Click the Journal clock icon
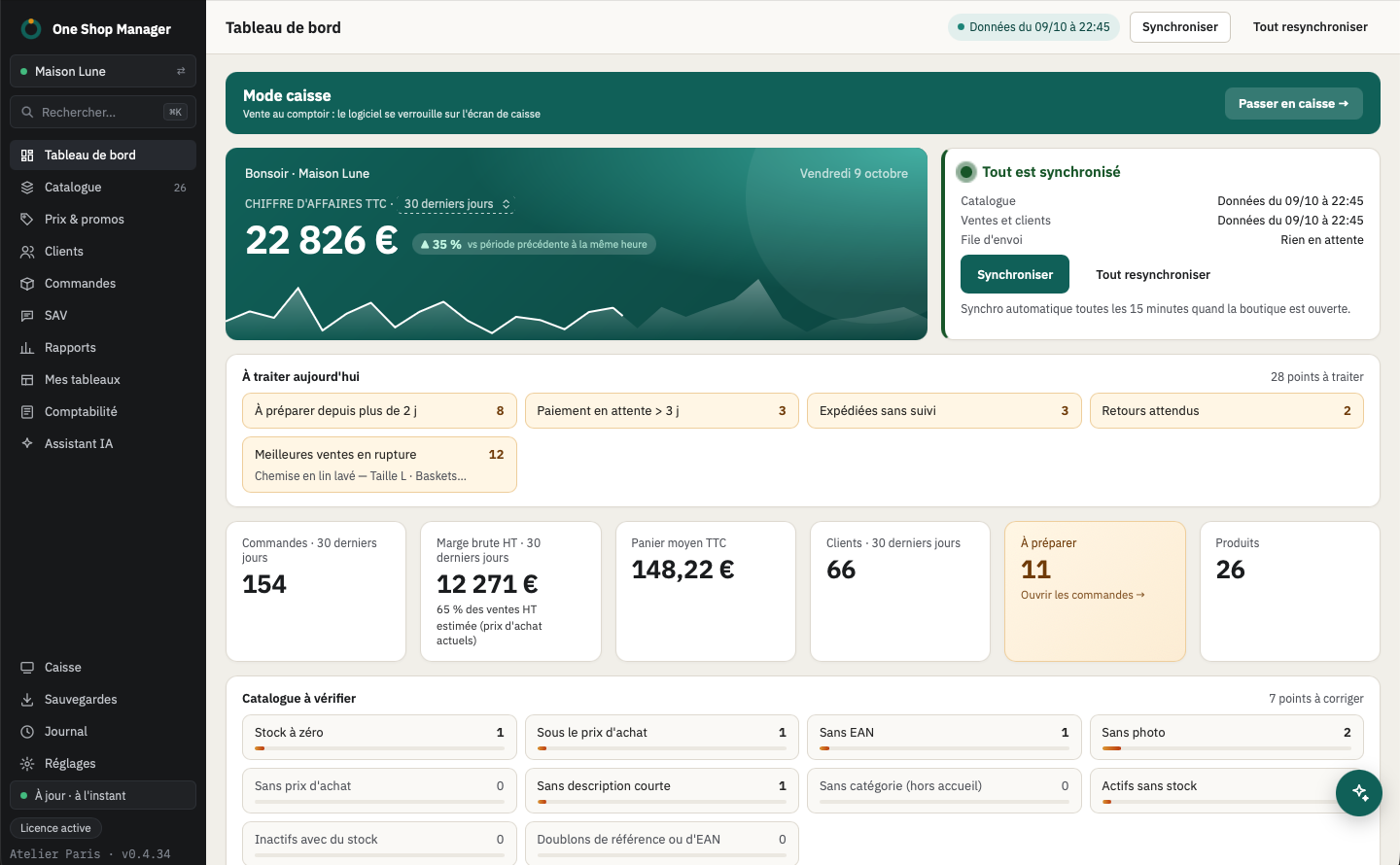 (x=27, y=732)
